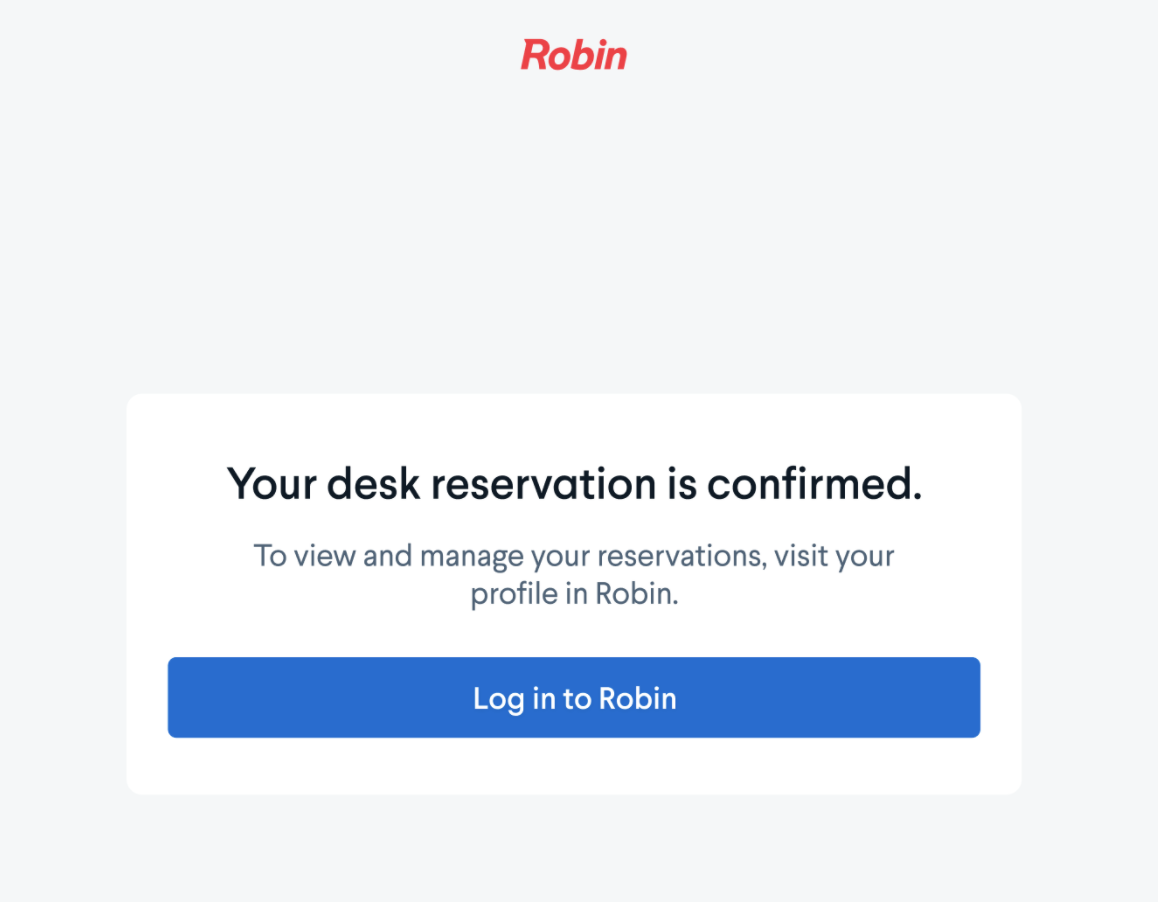Click the Robin brand mark above the card
Image resolution: width=1158 pixels, height=902 pixels.
point(574,56)
